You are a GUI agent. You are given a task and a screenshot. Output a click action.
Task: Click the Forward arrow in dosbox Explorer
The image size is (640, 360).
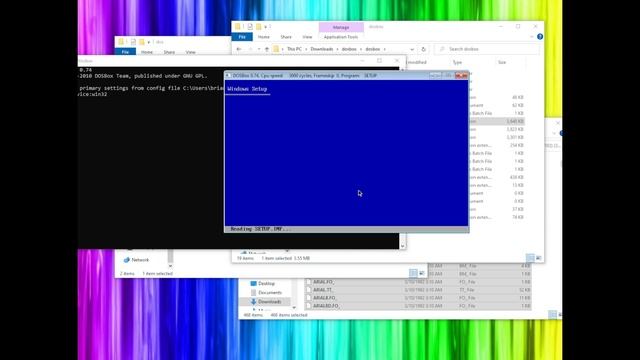pyautogui.click(x=250, y=49)
